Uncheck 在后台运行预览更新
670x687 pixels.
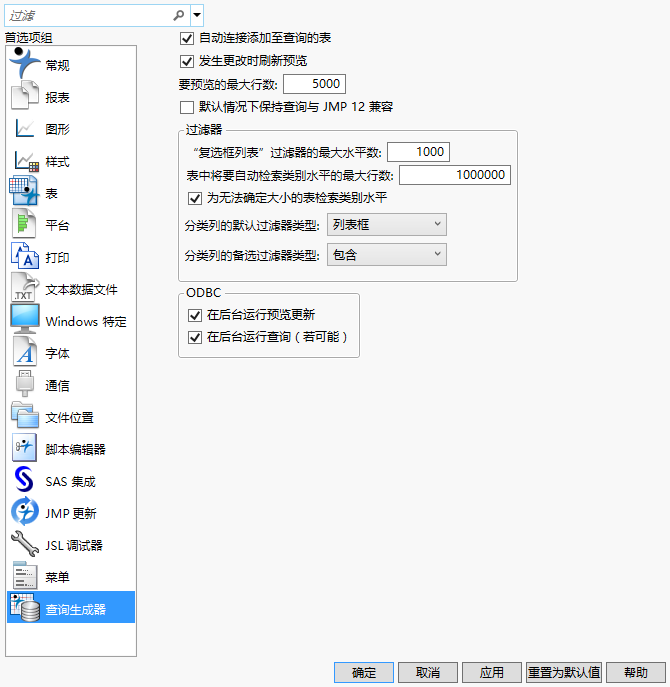195,315
